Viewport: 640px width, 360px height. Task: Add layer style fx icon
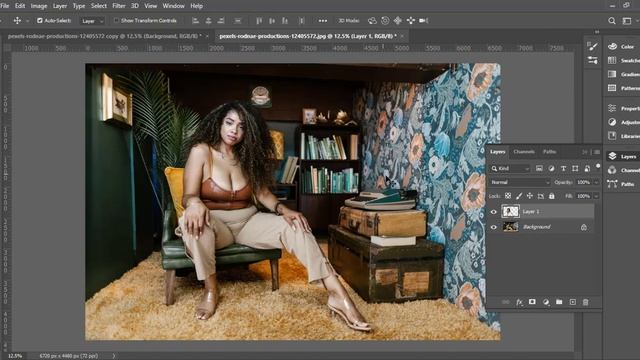click(x=519, y=302)
